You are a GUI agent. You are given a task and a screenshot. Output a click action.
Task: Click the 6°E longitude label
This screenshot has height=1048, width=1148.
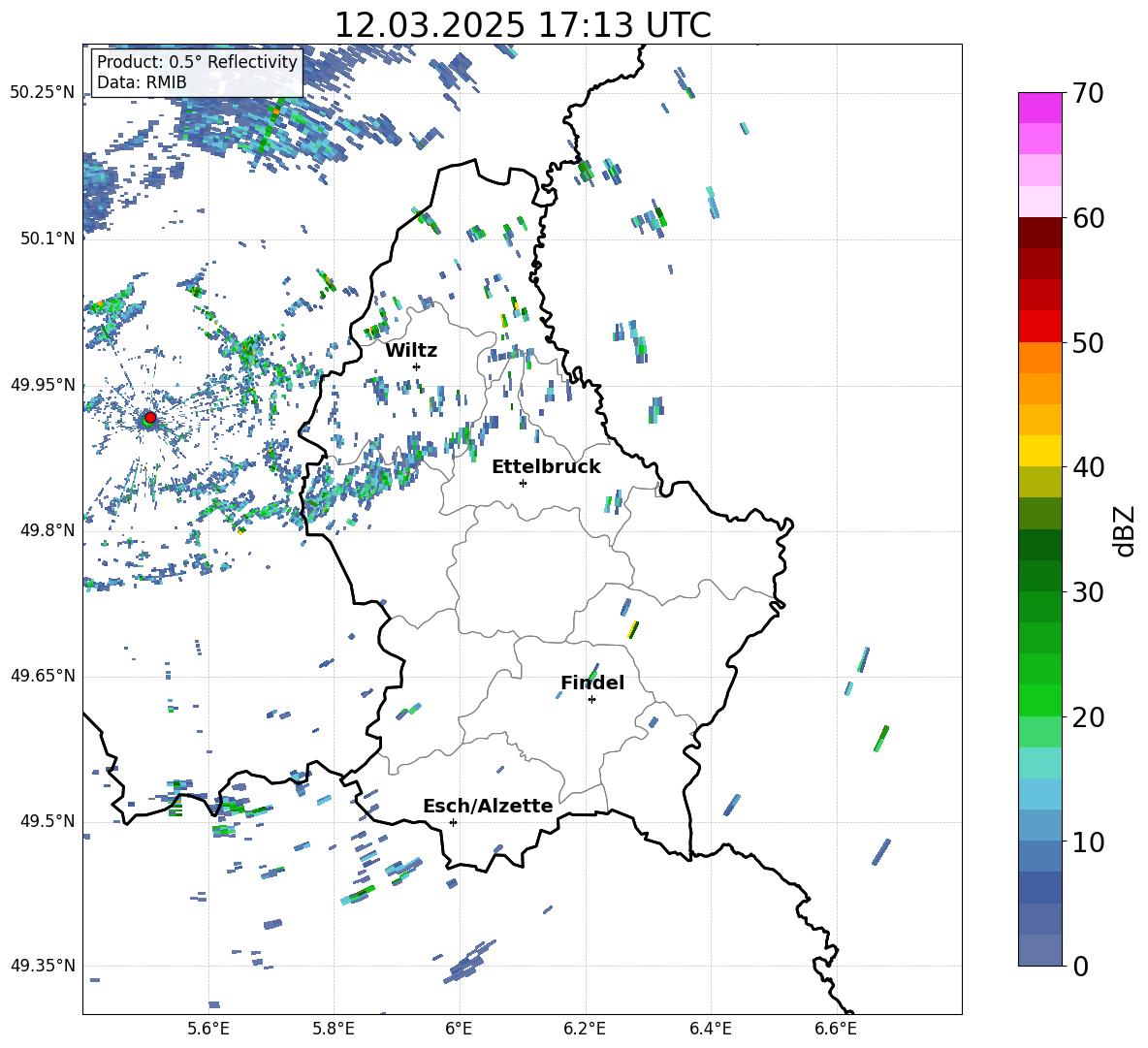[459, 1029]
